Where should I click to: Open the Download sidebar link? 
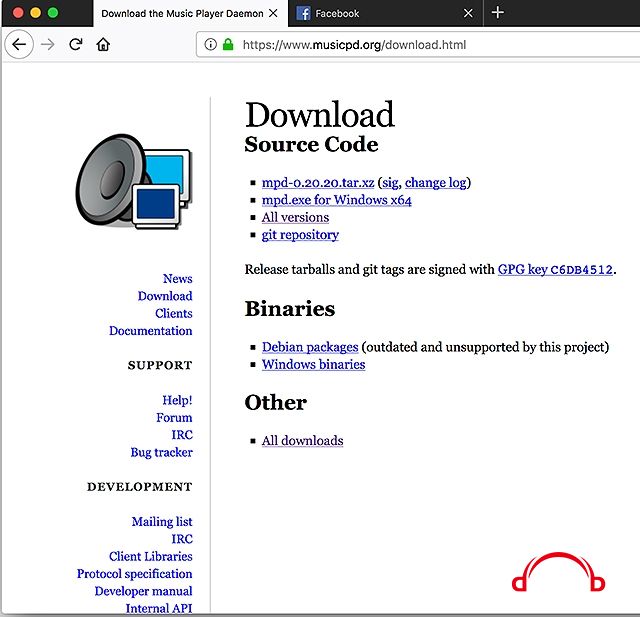click(165, 296)
